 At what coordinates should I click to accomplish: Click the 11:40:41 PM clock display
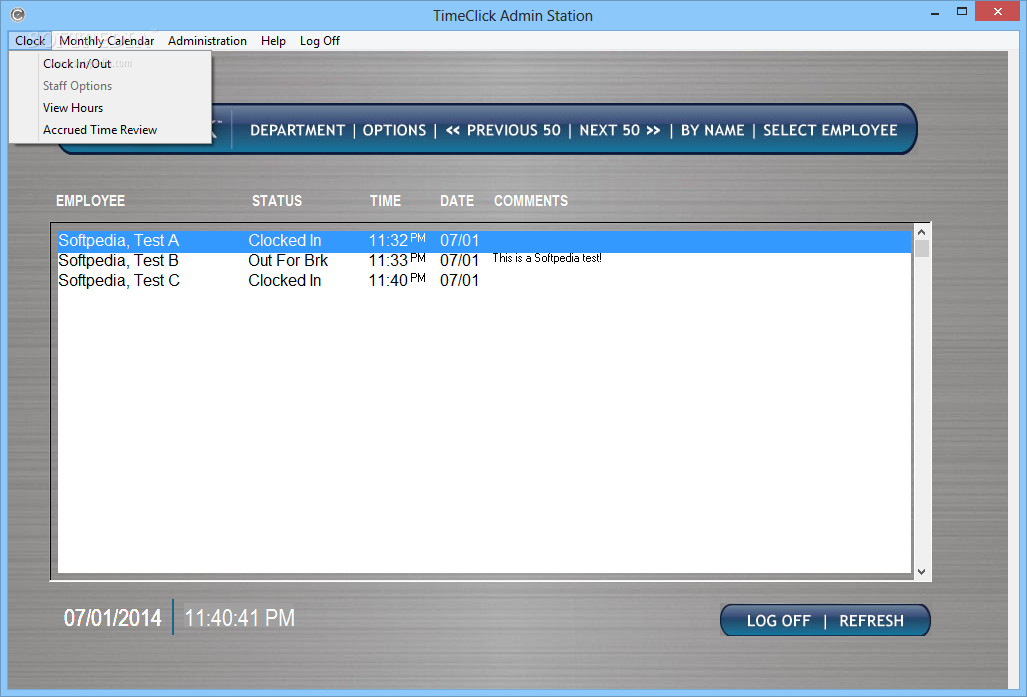click(239, 618)
